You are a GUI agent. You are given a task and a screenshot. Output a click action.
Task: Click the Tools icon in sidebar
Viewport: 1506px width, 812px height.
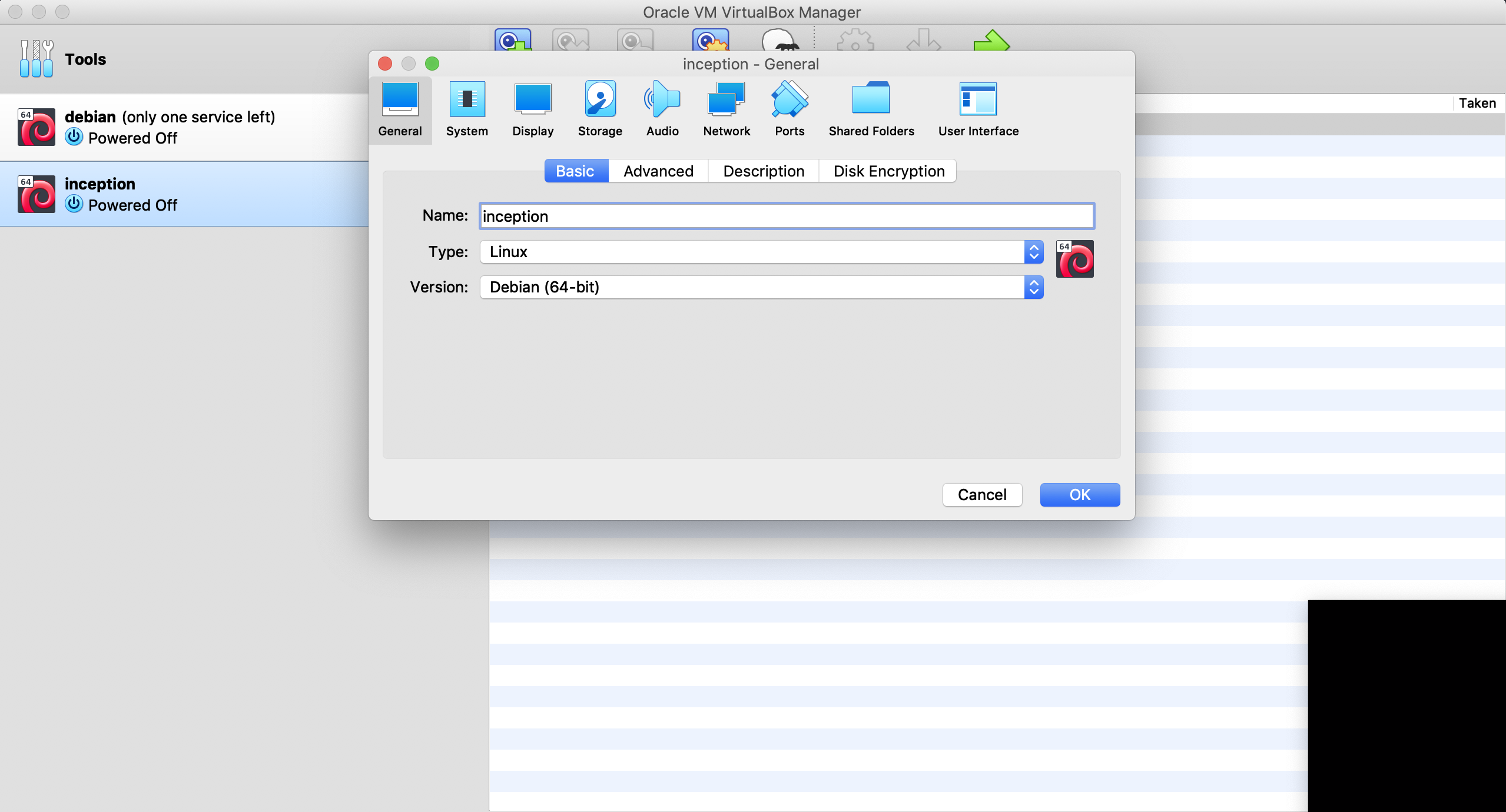click(37, 59)
